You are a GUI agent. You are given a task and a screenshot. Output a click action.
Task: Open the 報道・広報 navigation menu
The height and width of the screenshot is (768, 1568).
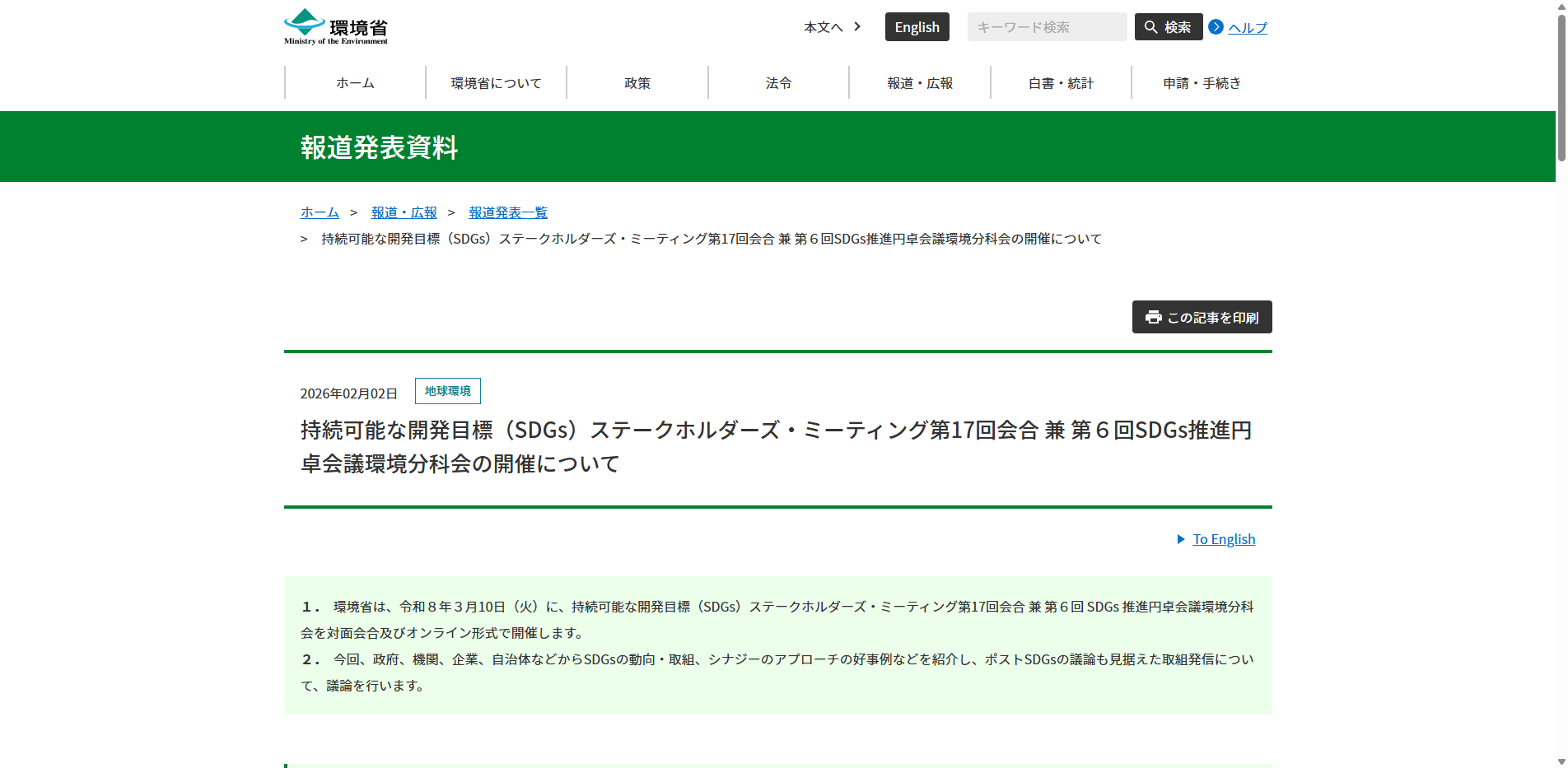click(x=920, y=83)
